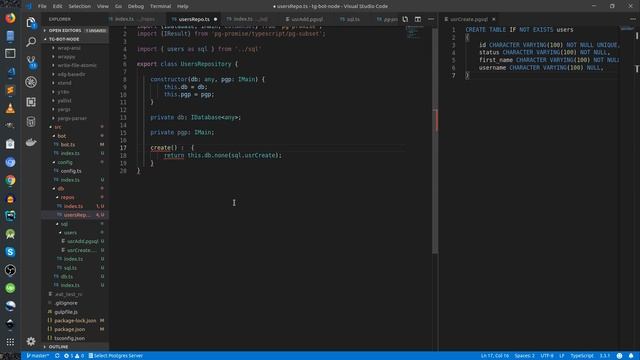Open Google Chrome from the dock
This screenshot has width=640, height=360.
click(x=10, y=180)
